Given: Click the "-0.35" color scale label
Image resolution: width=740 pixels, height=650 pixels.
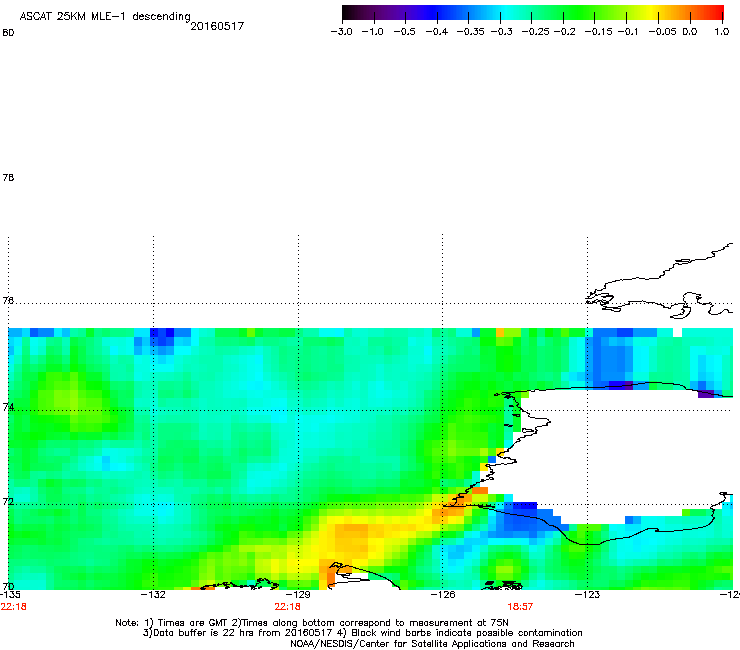Looking at the screenshot, I should pos(470,32).
